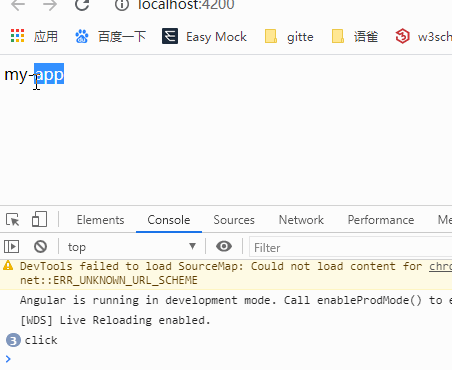The width and height of the screenshot is (452, 370).
Task: Click the console Filter input field
Action: coord(351,248)
